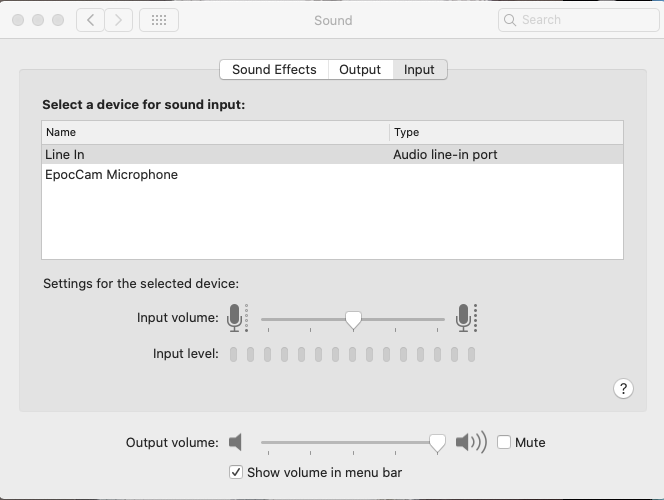The image size is (664, 500).
Task: Focus the Search field
Action: pos(578,20)
